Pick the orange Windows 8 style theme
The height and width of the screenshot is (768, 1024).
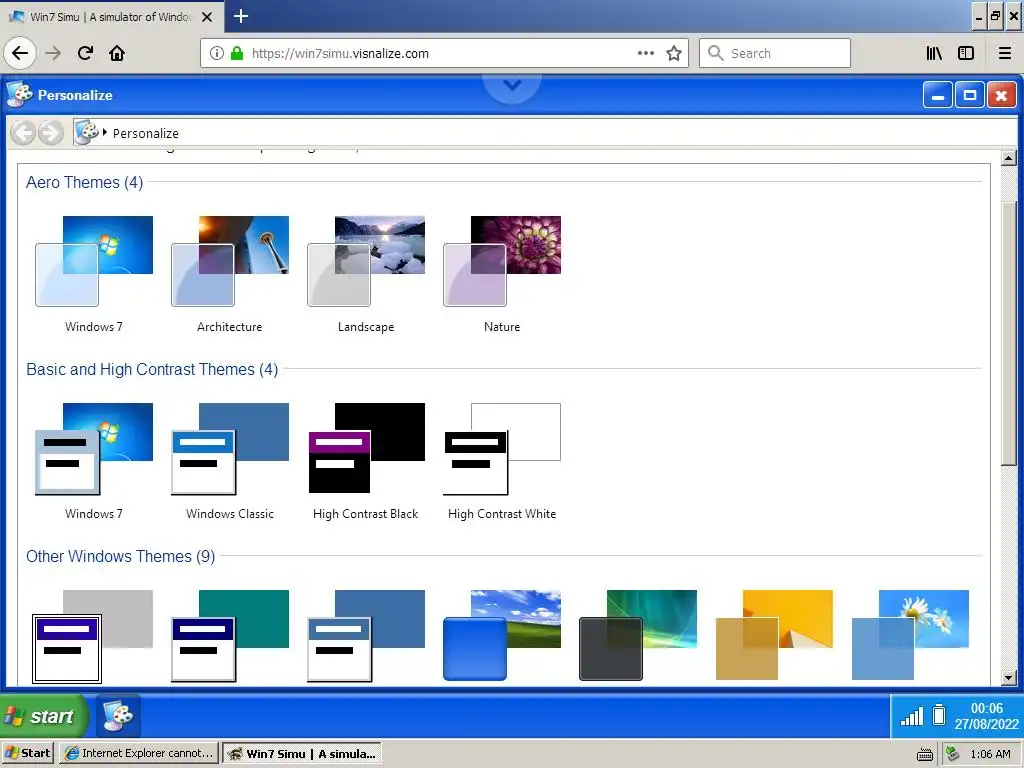tap(774, 636)
